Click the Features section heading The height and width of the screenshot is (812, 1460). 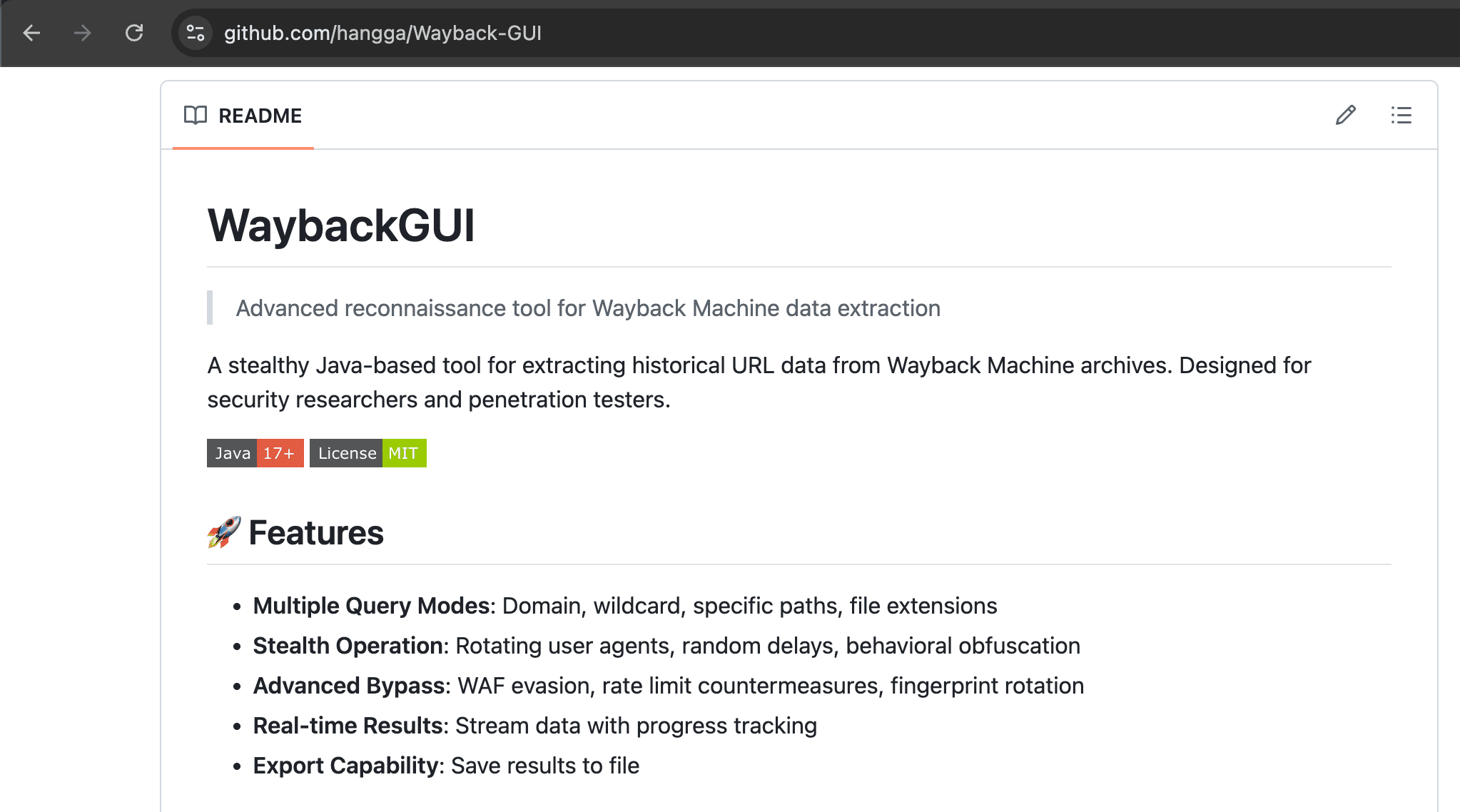coord(316,533)
